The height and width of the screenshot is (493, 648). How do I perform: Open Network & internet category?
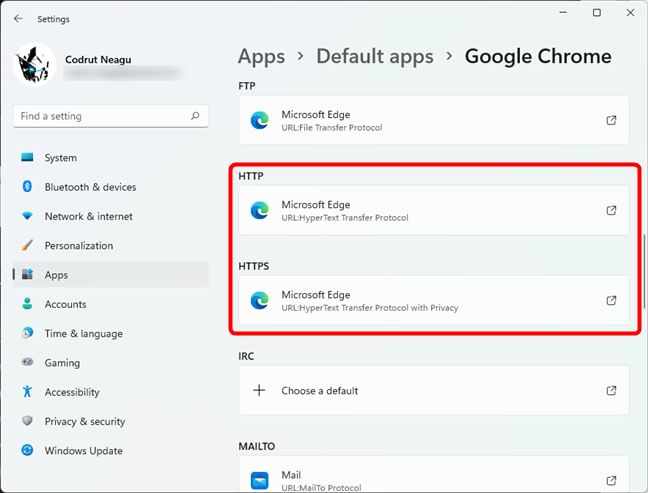point(110,216)
